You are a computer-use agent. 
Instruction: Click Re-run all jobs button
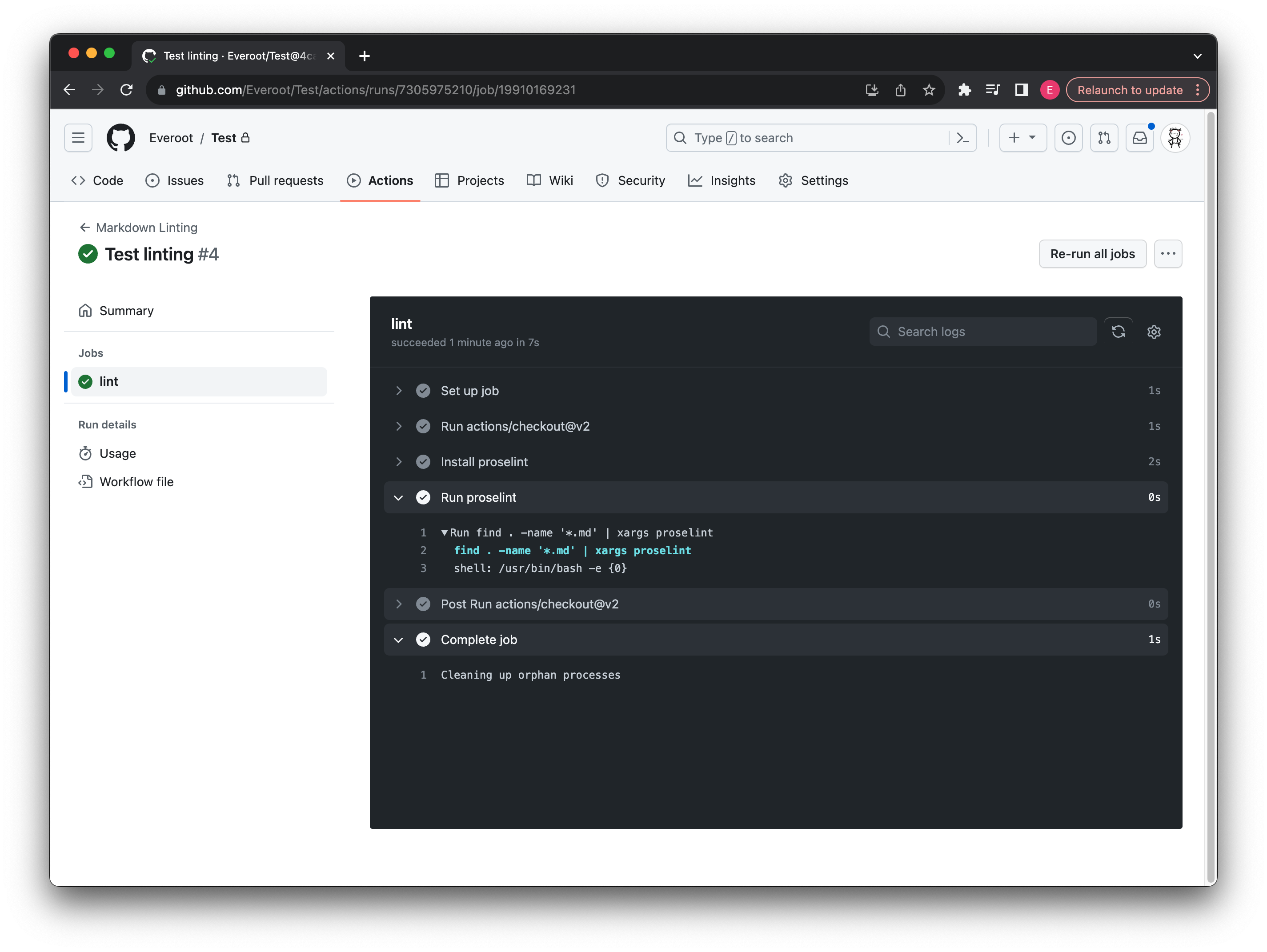click(1092, 254)
